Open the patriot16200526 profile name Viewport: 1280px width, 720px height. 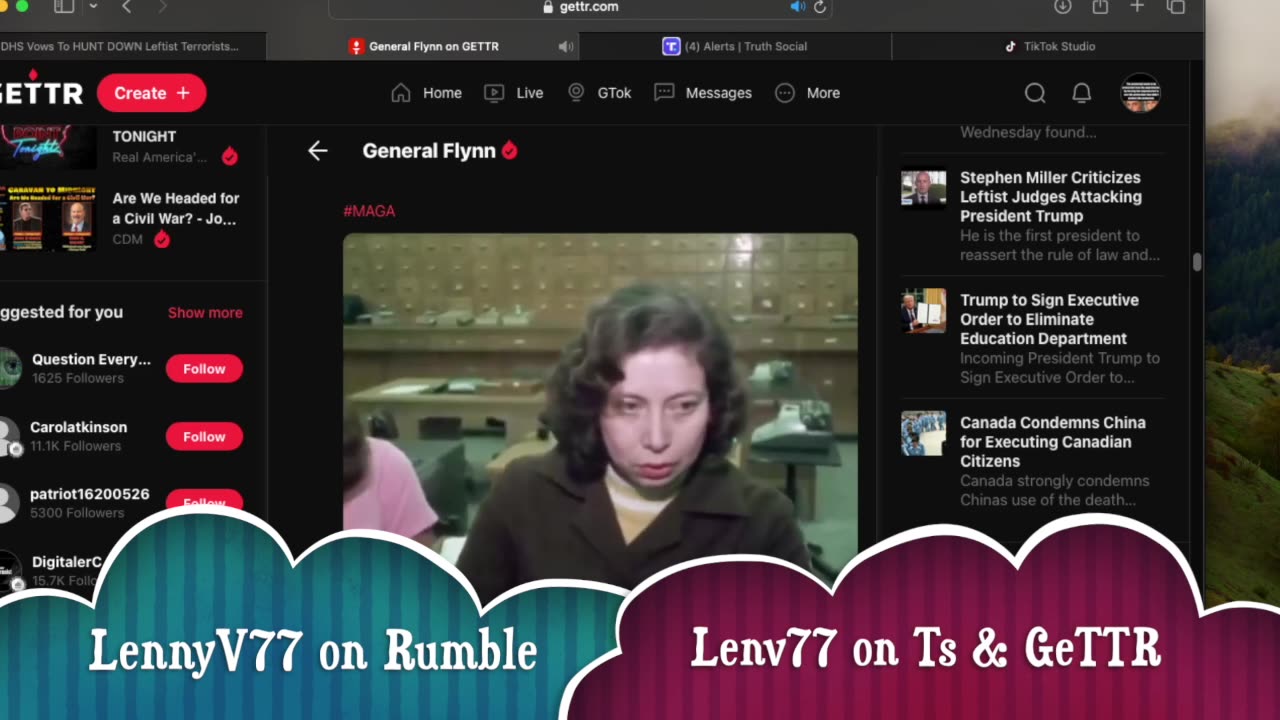point(90,494)
